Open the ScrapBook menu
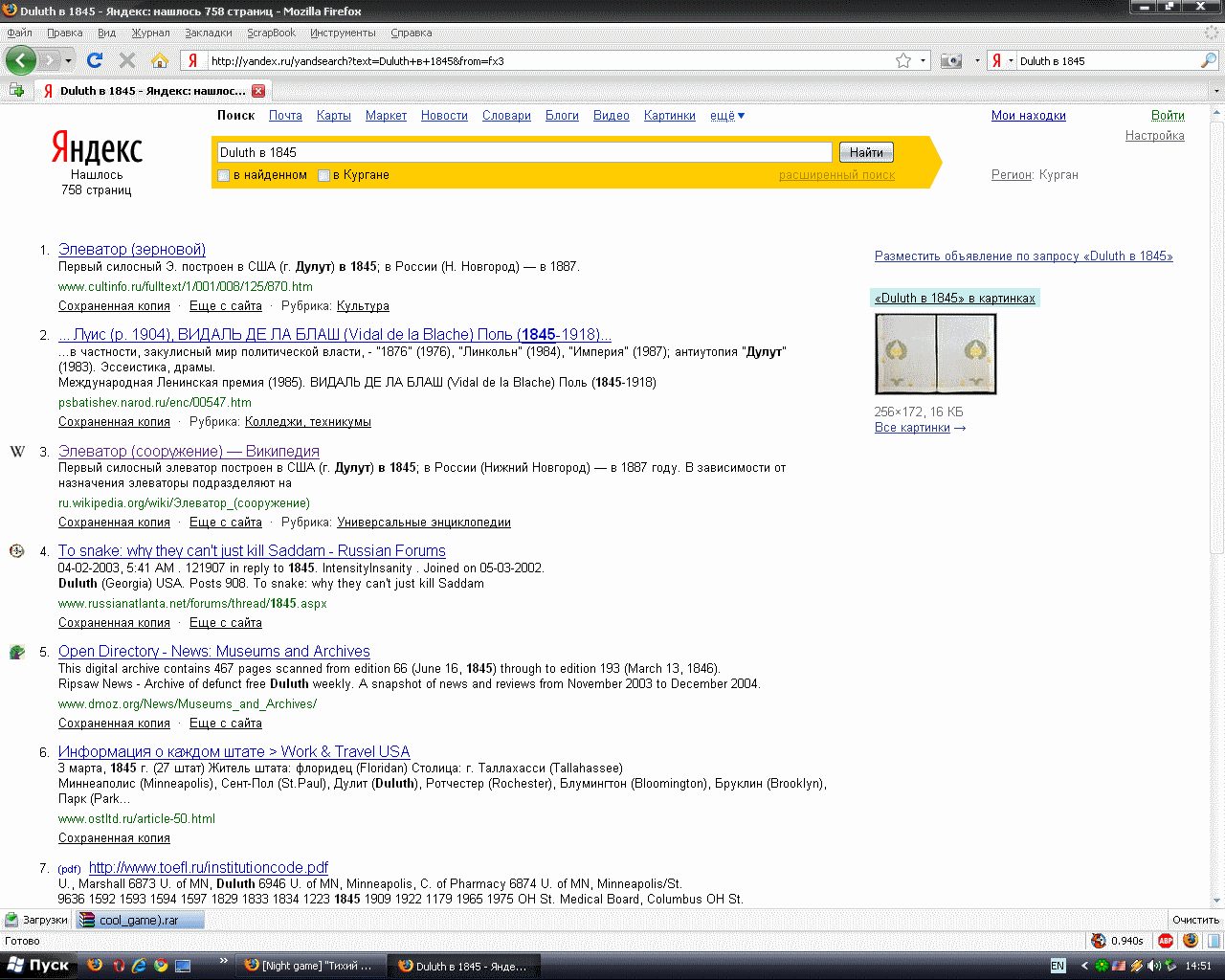This screenshot has width=1225, height=980. 272,33
